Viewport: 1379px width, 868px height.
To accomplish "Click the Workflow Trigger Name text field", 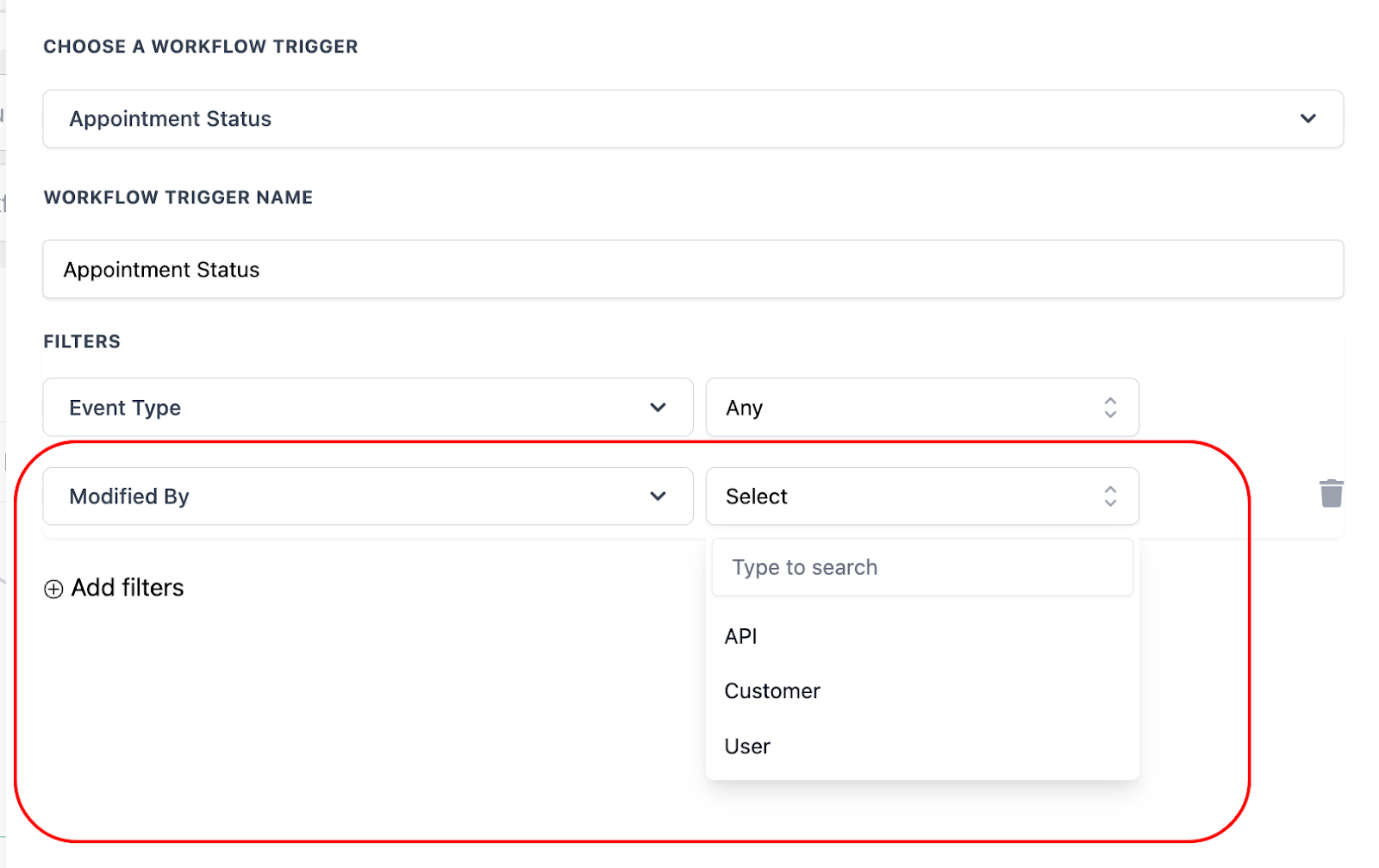I will [693, 270].
